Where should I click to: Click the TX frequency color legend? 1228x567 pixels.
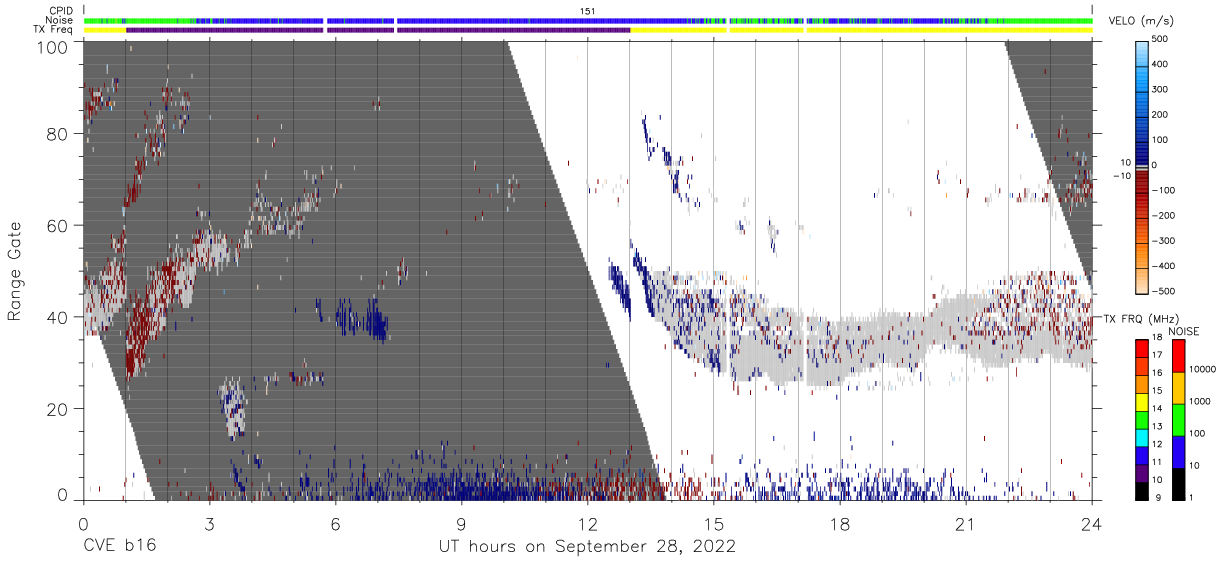1143,420
